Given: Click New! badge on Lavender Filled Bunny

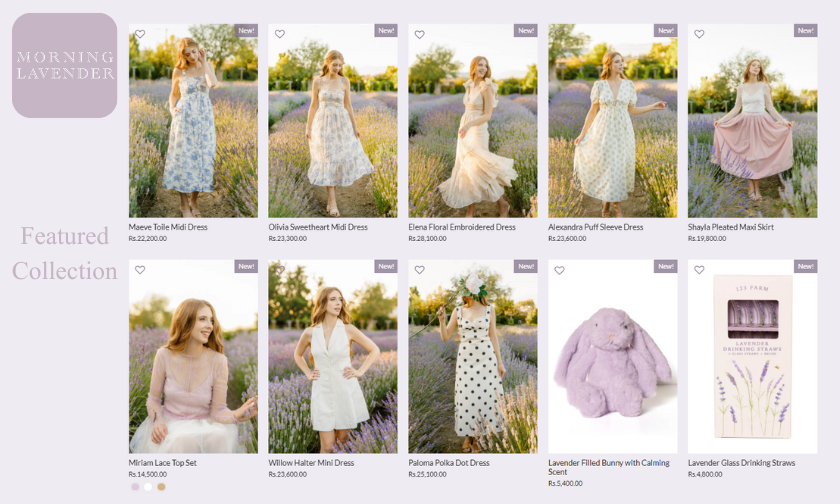Looking at the screenshot, I should [x=665, y=266].
